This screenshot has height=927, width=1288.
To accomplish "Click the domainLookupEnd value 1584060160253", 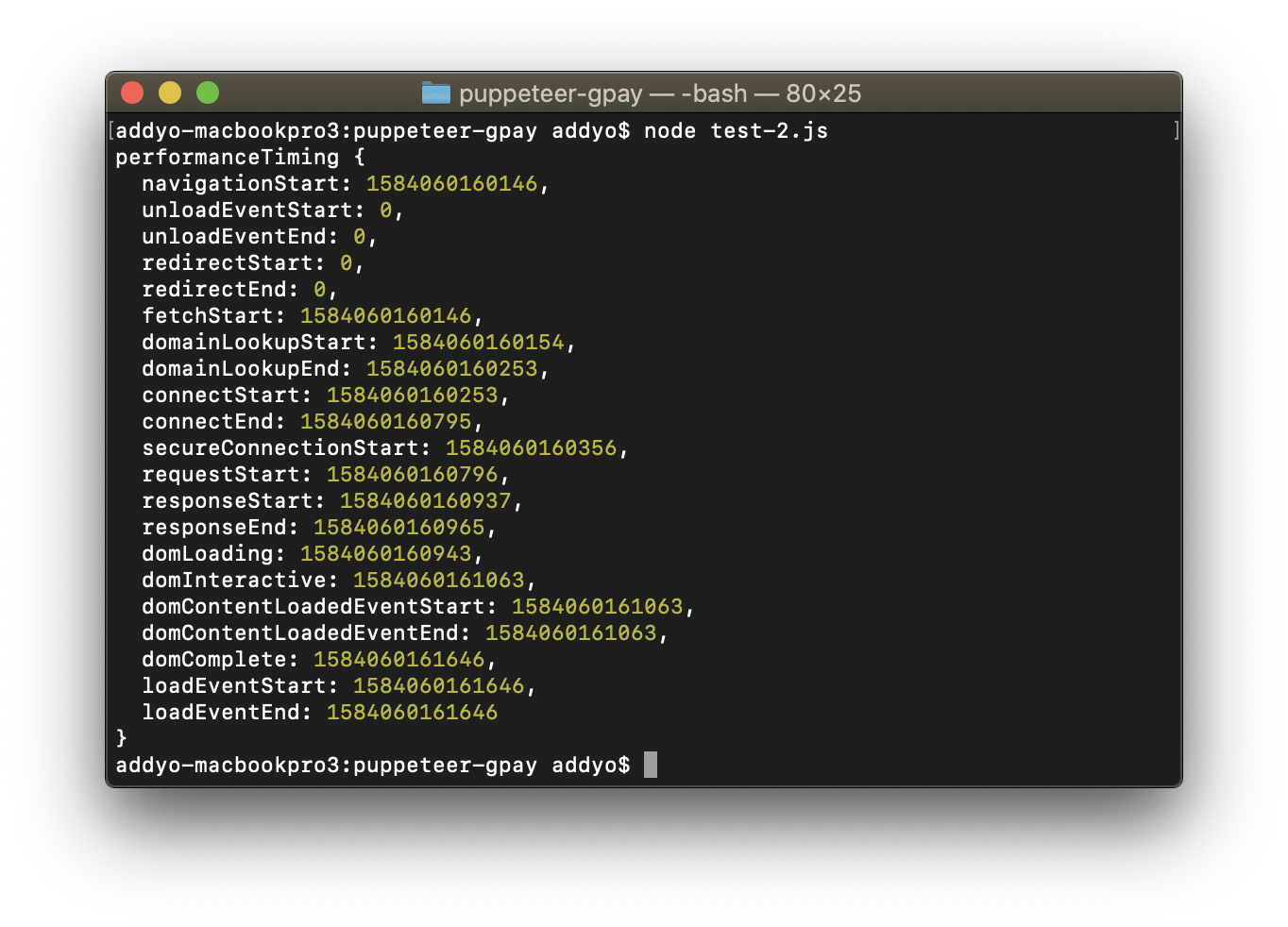I will (451, 369).
